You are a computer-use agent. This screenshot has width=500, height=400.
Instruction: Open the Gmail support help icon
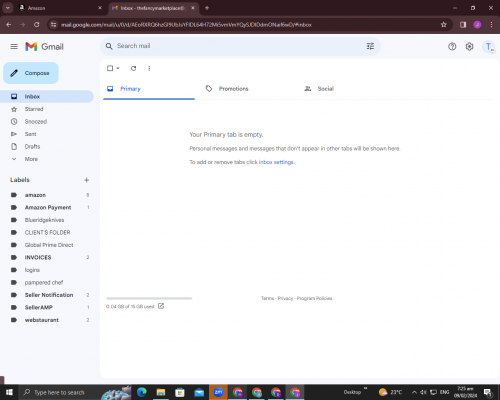(452, 46)
